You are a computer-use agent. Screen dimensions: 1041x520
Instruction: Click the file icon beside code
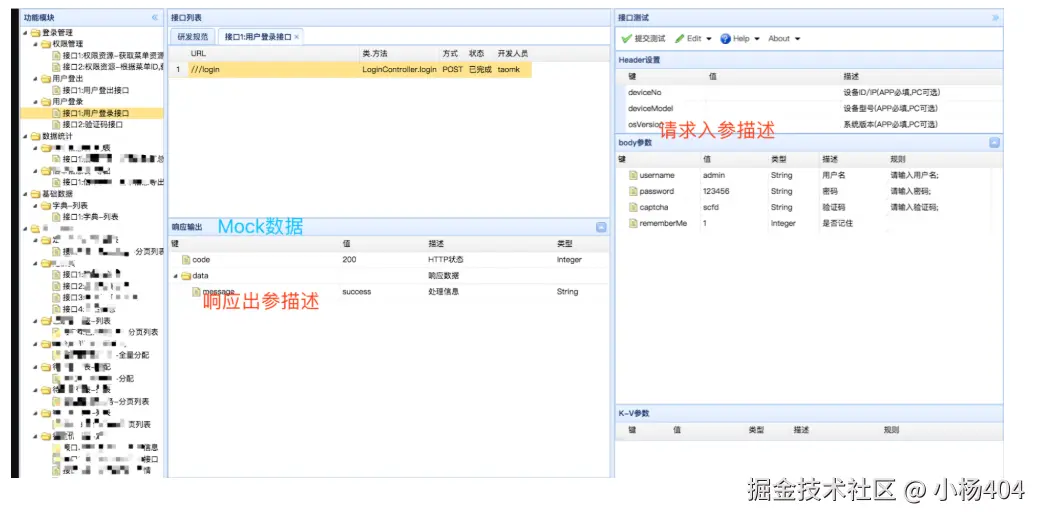[x=186, y=260]
